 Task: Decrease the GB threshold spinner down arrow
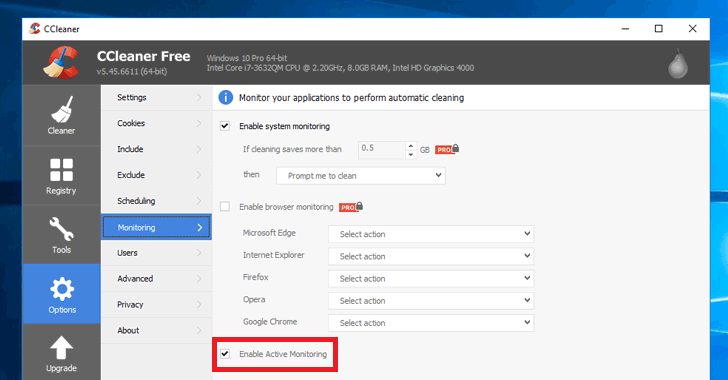tap(410, 154)
